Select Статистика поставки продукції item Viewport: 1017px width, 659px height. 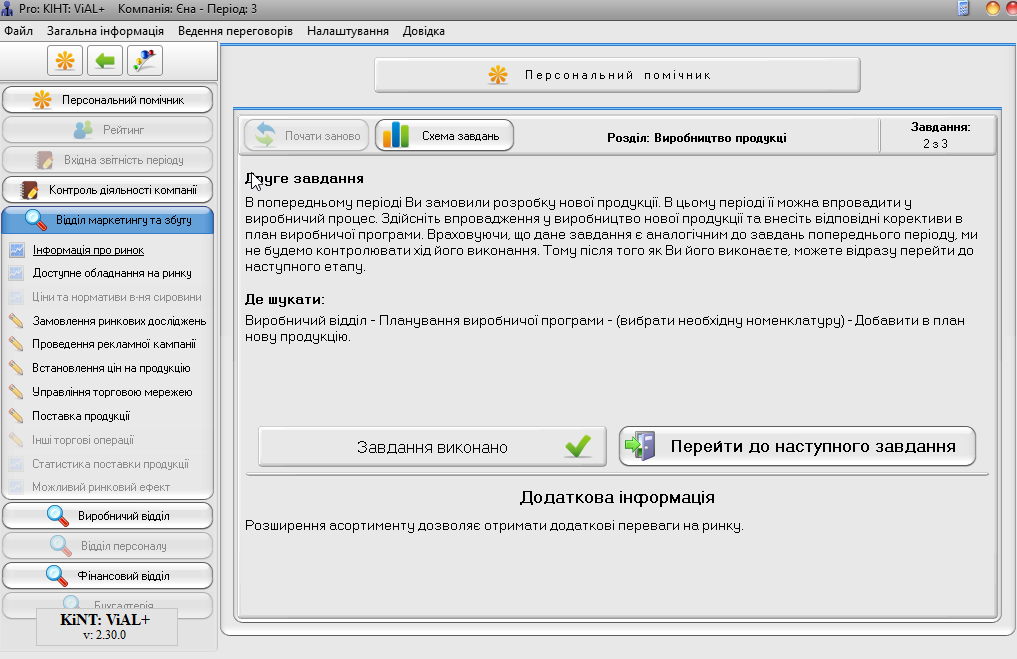(110, 464)
